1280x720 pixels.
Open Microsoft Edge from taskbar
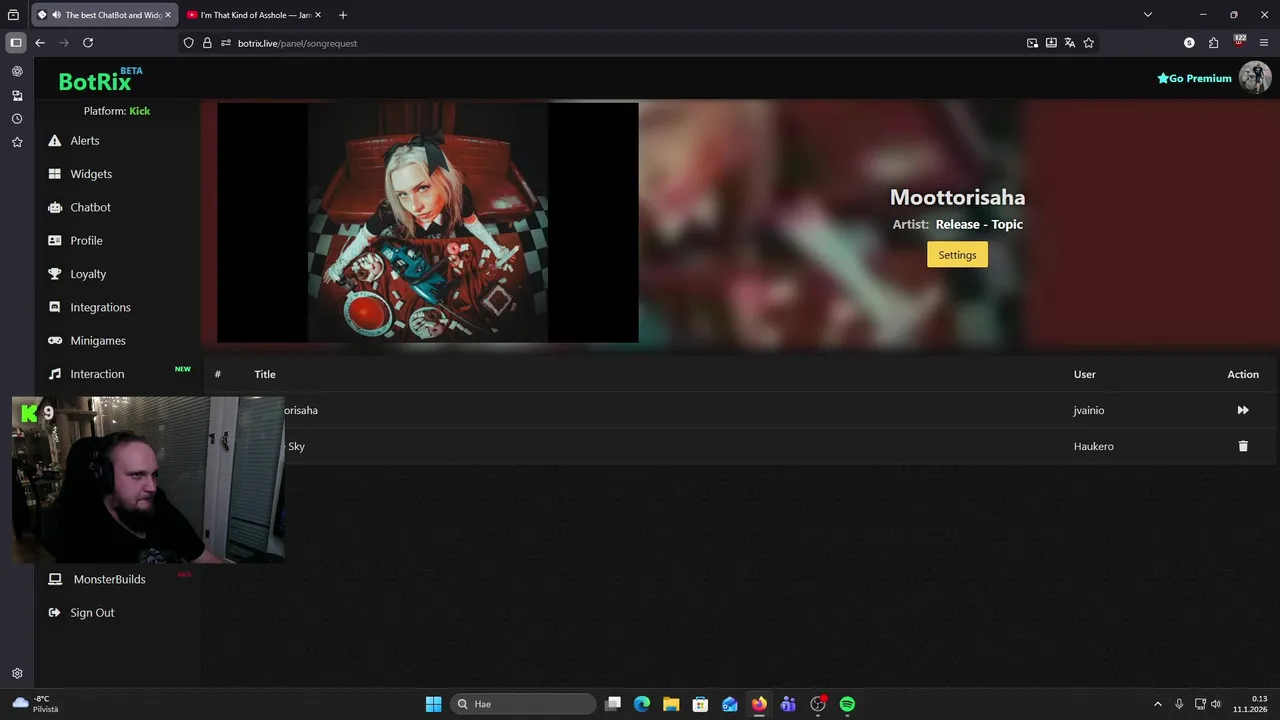coord(642,704)
